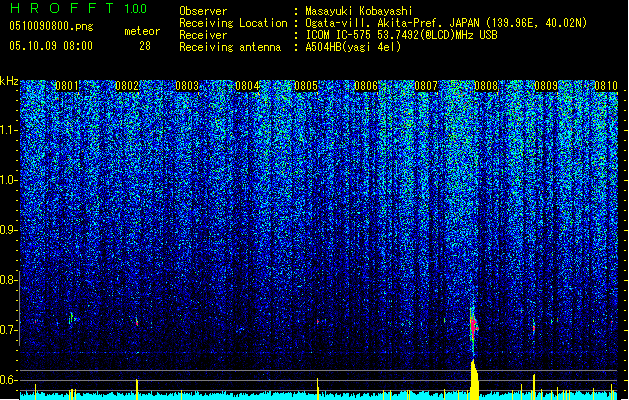Click the 0.8 kHz axis label
This screenshot has height=400, width=629.
pos(9,280)
